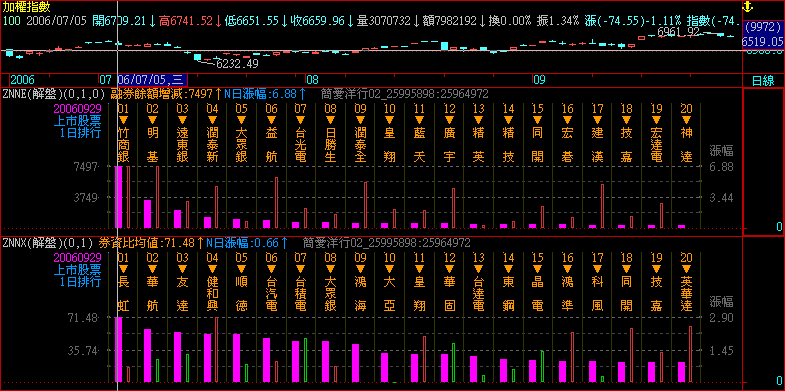Screen dimensions: 785x391
Task: Click the ZNNE(解盤)(0,1,0) indicator name
Action: pos(54,94)
